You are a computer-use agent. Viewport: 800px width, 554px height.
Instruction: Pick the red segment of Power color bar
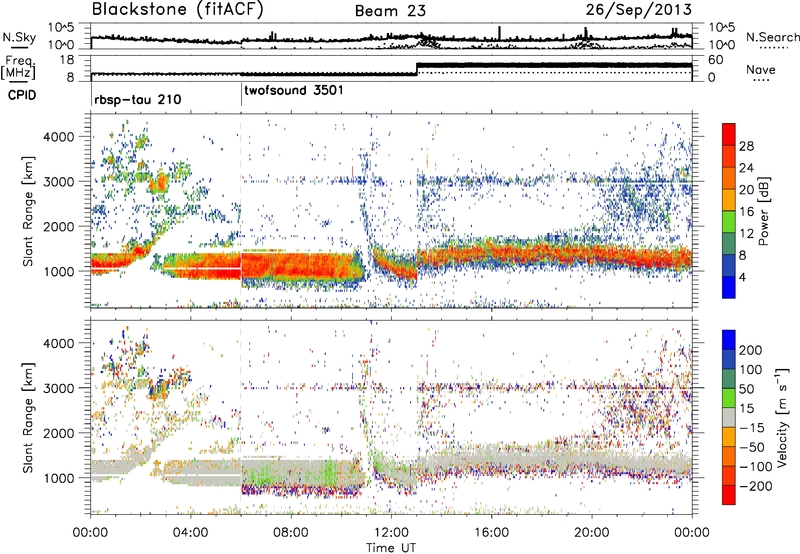(x=729, y=134)
